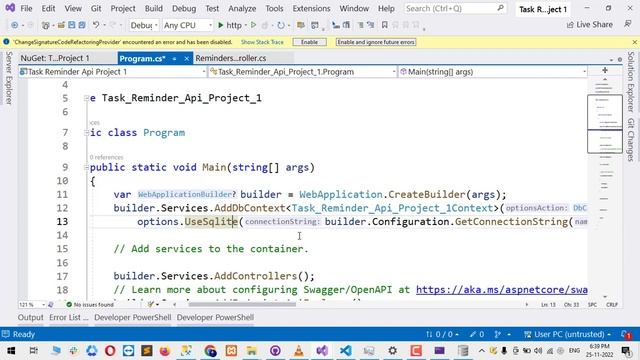Expand the http launch profile dropdown arrow
The width and height of the screenshot is (640, 360).
point(246,25)
